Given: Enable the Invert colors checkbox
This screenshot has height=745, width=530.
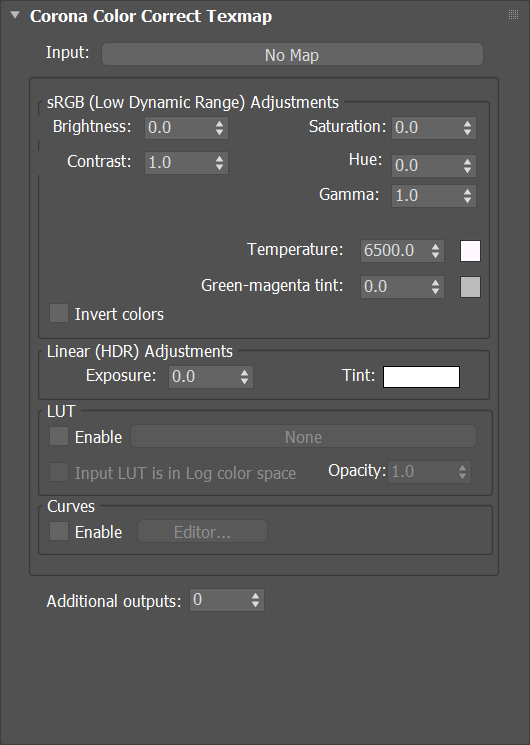Looking at the screenshot, I should click(x=59, y=314).
